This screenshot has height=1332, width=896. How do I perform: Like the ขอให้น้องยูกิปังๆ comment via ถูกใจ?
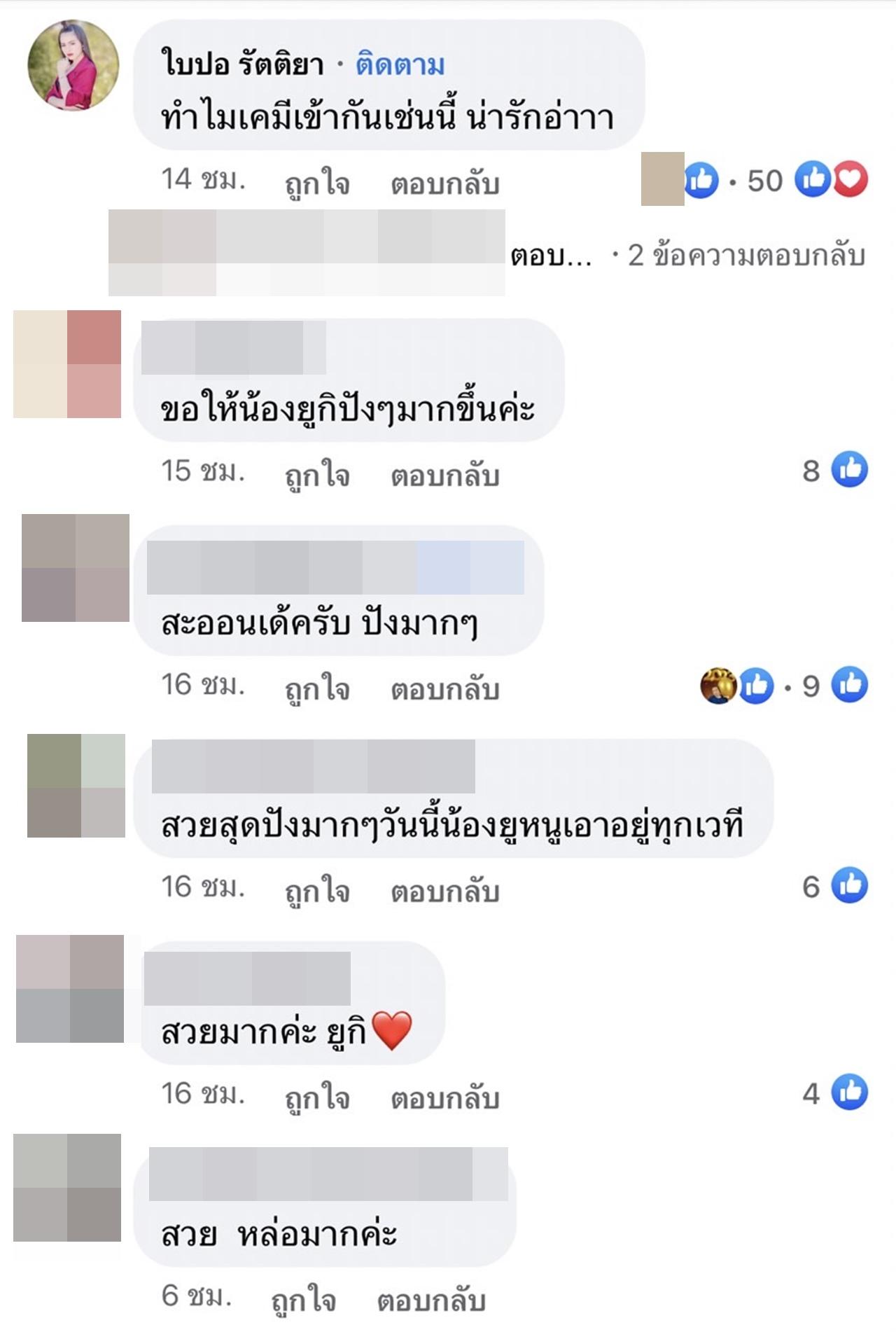(317, 476)
